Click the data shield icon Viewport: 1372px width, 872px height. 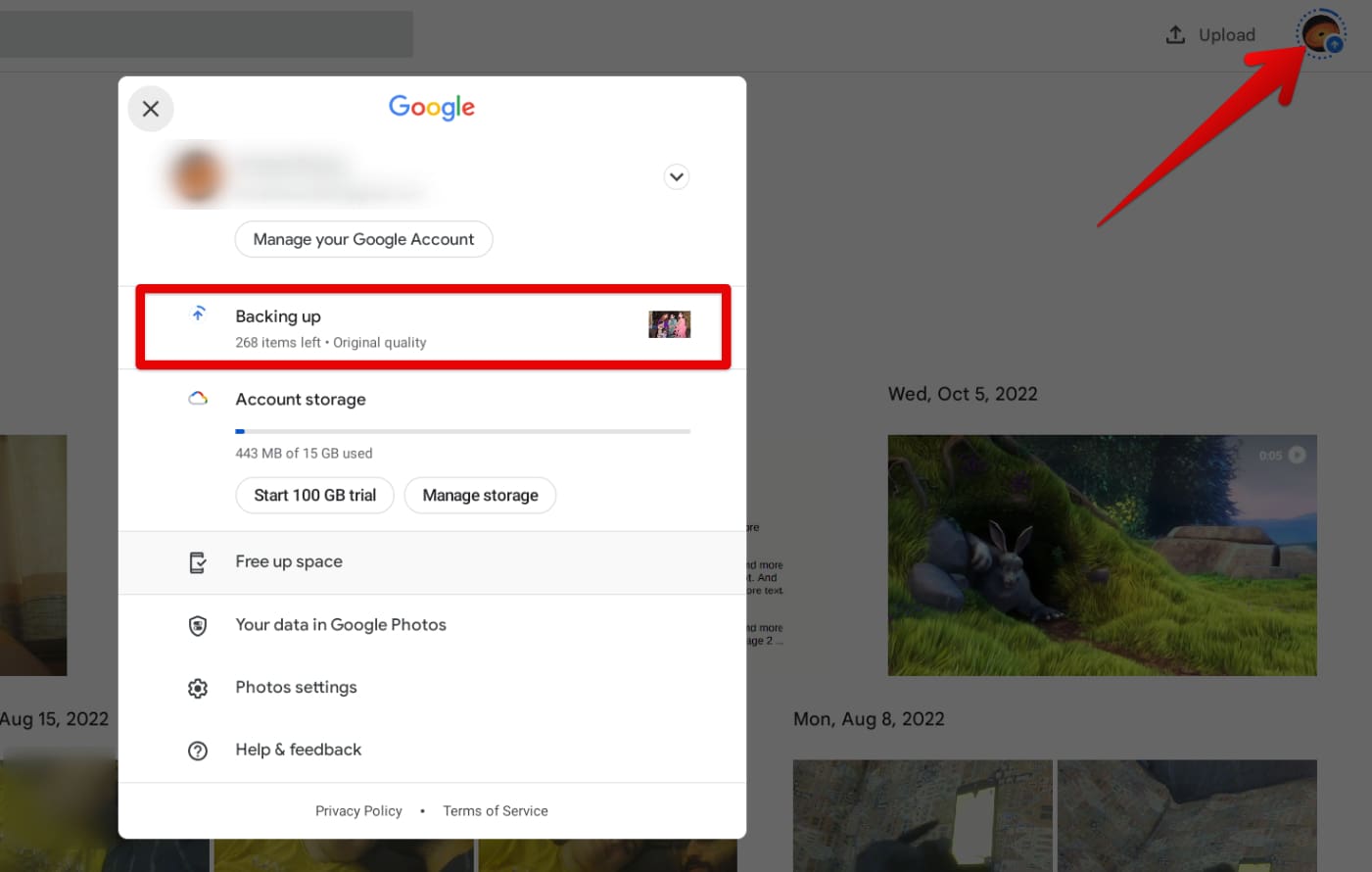pyautogui.click(x=198, y=625)
